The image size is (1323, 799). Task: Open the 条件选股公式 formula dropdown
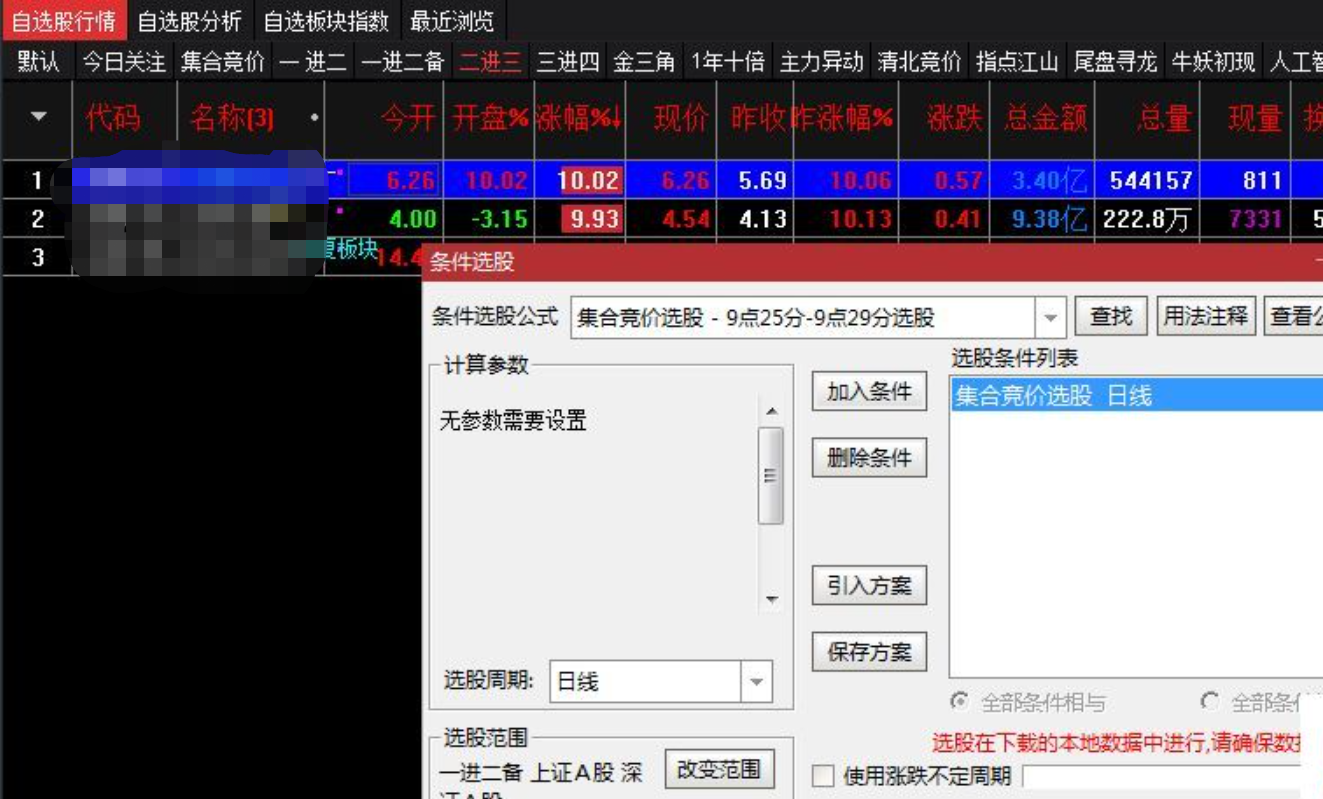tap(1050, 318)
